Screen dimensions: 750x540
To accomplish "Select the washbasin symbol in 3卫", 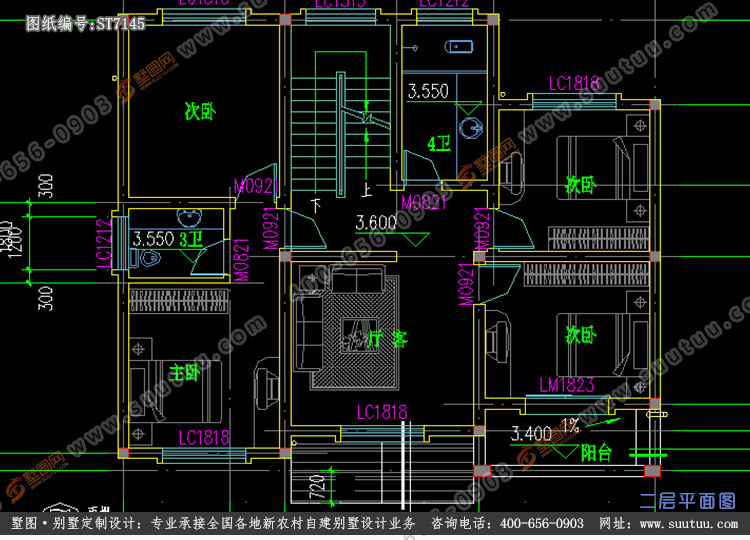I will (x=190, y=218).
